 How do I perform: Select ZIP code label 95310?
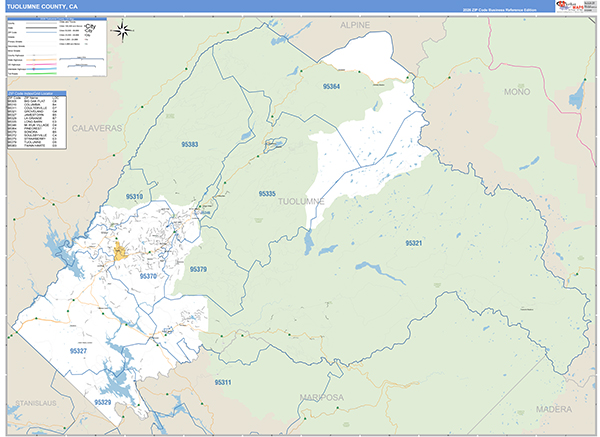134,197
